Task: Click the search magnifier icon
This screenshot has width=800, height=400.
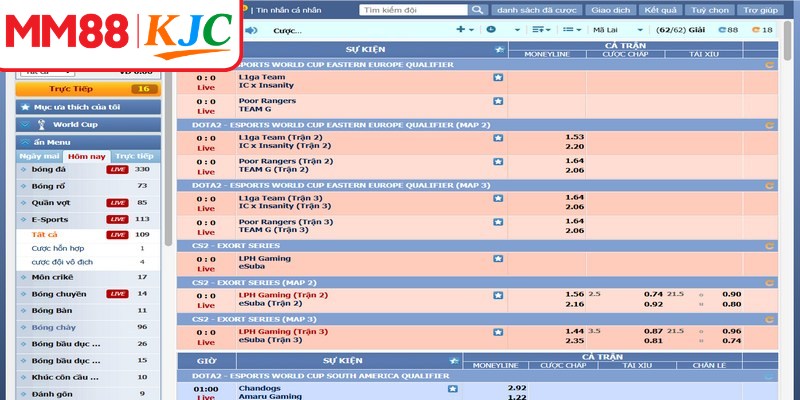Action: 477,10
